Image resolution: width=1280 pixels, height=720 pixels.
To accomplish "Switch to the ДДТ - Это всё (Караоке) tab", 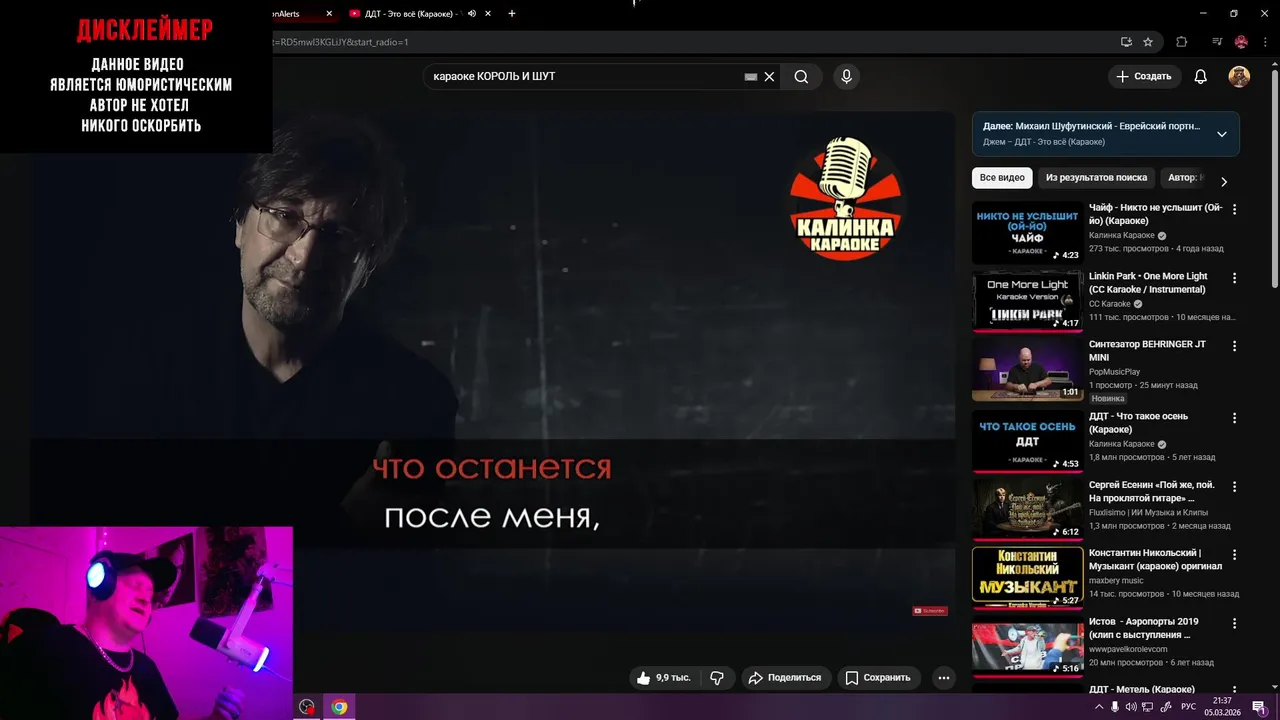I will pos(410,14).
